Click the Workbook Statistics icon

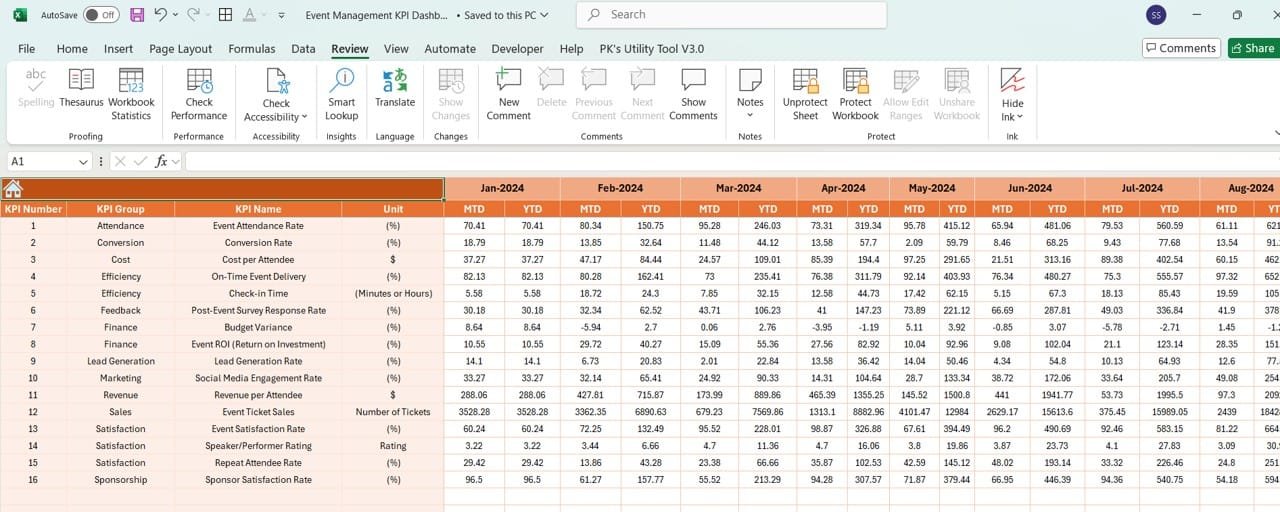click(x=131, y=81)
